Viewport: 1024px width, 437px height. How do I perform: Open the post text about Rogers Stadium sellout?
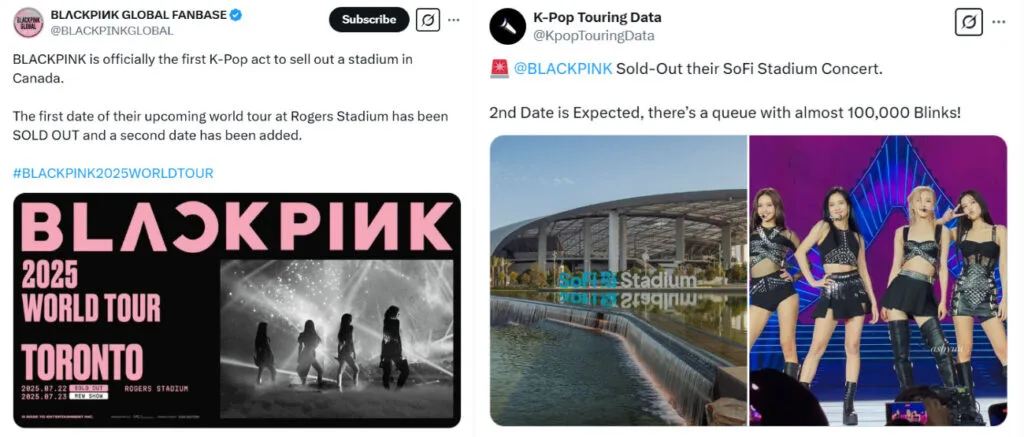coord(230,124)
